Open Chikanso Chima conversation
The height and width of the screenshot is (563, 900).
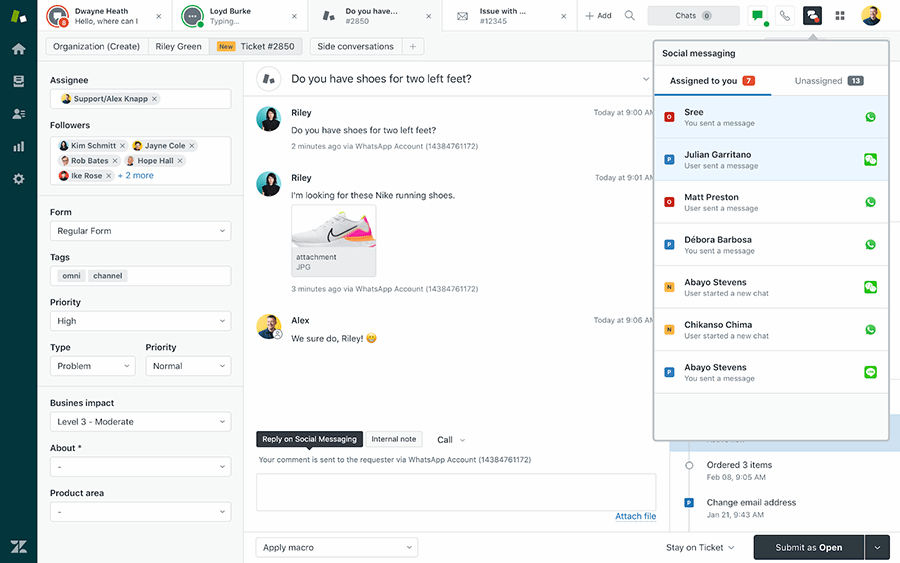click(x=771, y=329)
